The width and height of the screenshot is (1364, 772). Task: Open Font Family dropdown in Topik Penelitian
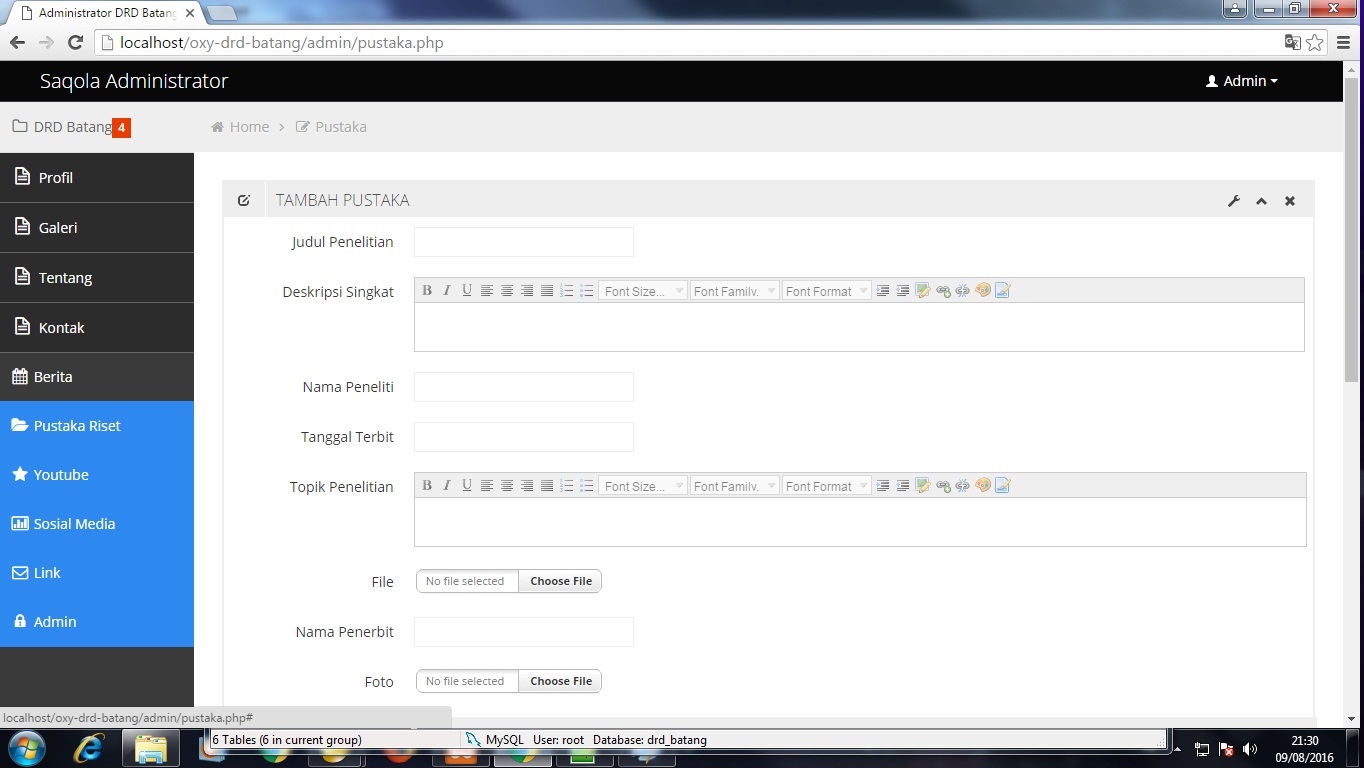[734, 486]
